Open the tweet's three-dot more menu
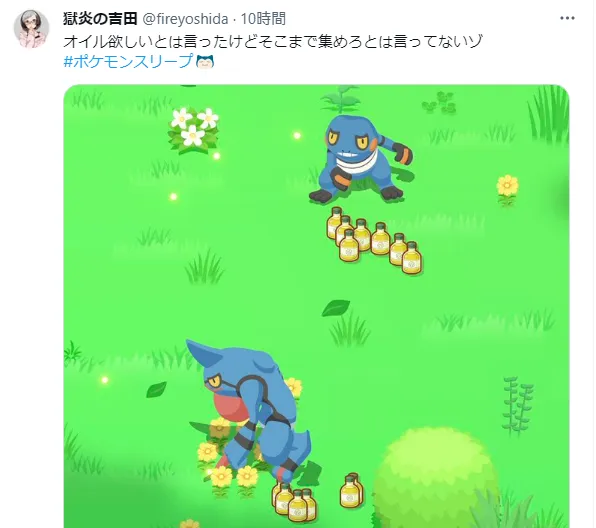Image resolution: width=596 pixels, height=528 pixels. tap(567, 18)
